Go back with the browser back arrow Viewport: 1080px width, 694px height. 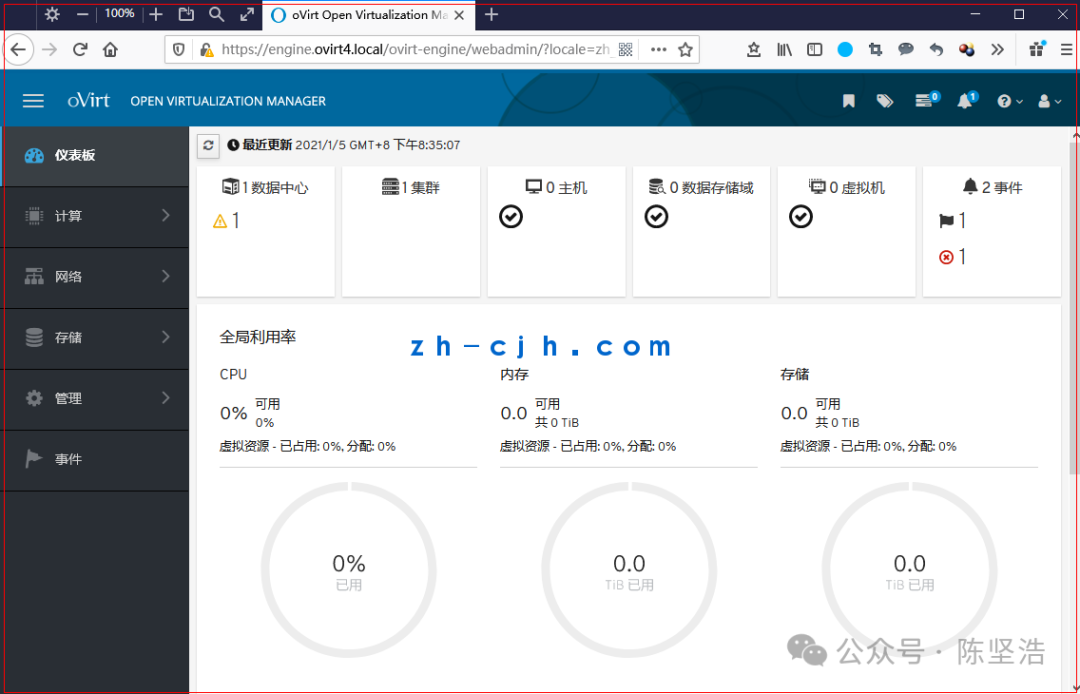(x=18, y=50)
